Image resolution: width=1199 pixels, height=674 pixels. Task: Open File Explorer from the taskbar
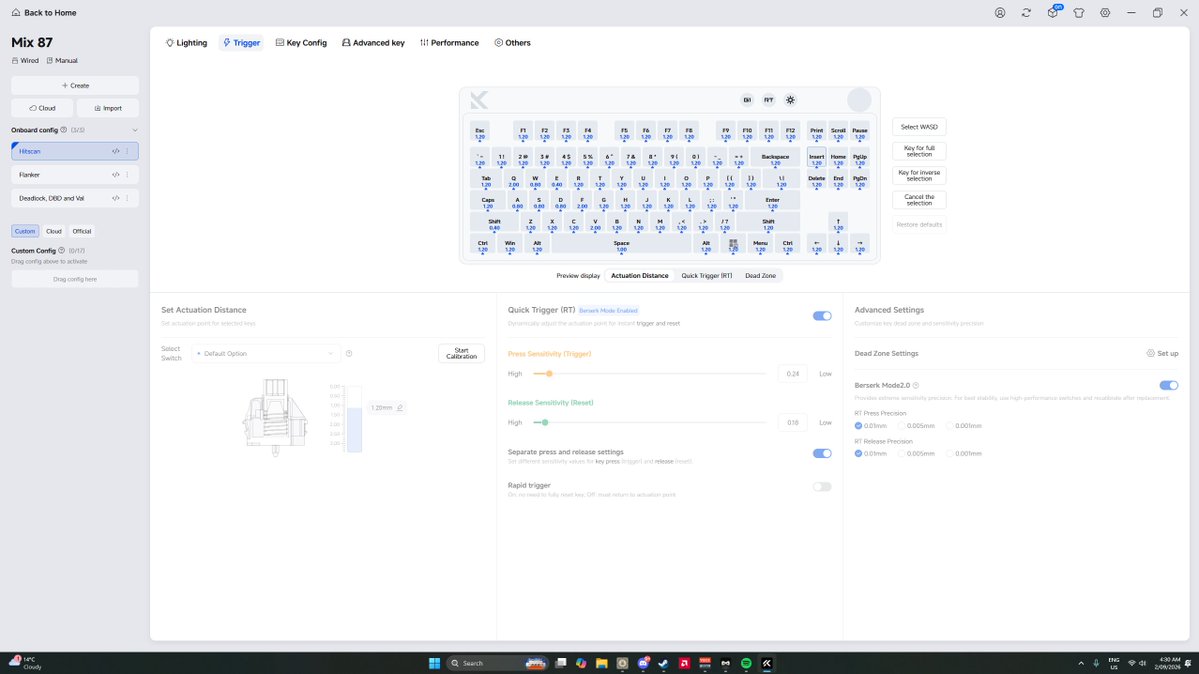pos(602,663)
